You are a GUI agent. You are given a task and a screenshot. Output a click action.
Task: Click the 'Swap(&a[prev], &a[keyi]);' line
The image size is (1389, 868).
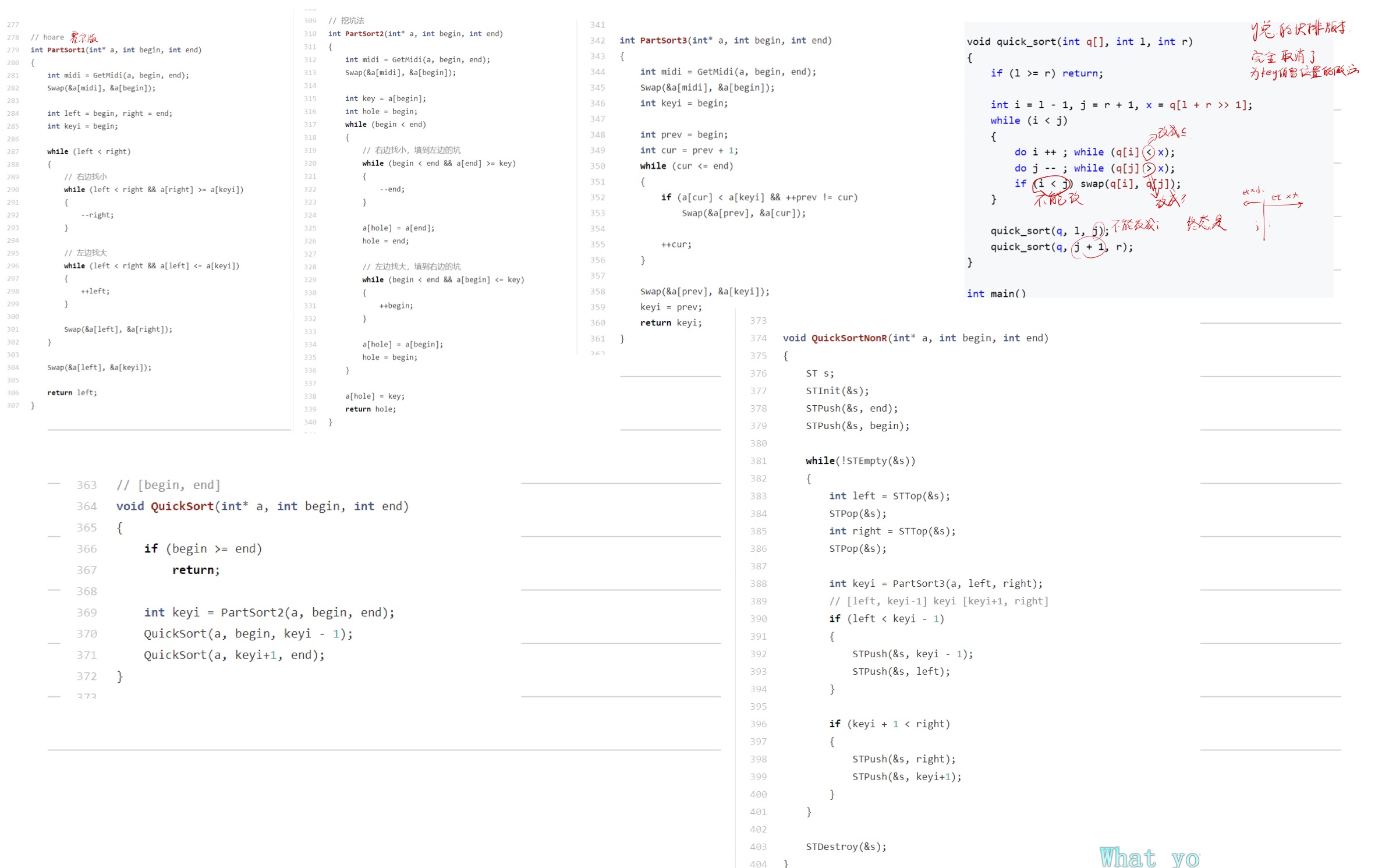704,292
